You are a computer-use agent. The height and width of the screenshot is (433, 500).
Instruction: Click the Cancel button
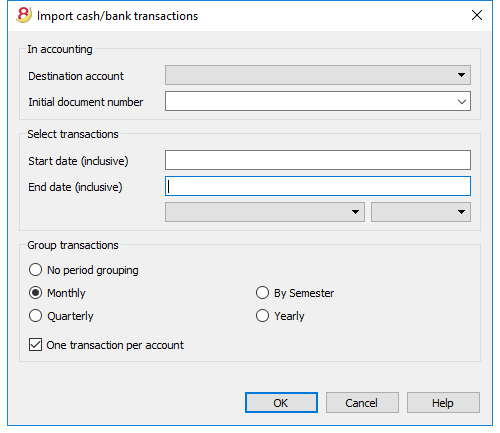[x=362, y=403]
